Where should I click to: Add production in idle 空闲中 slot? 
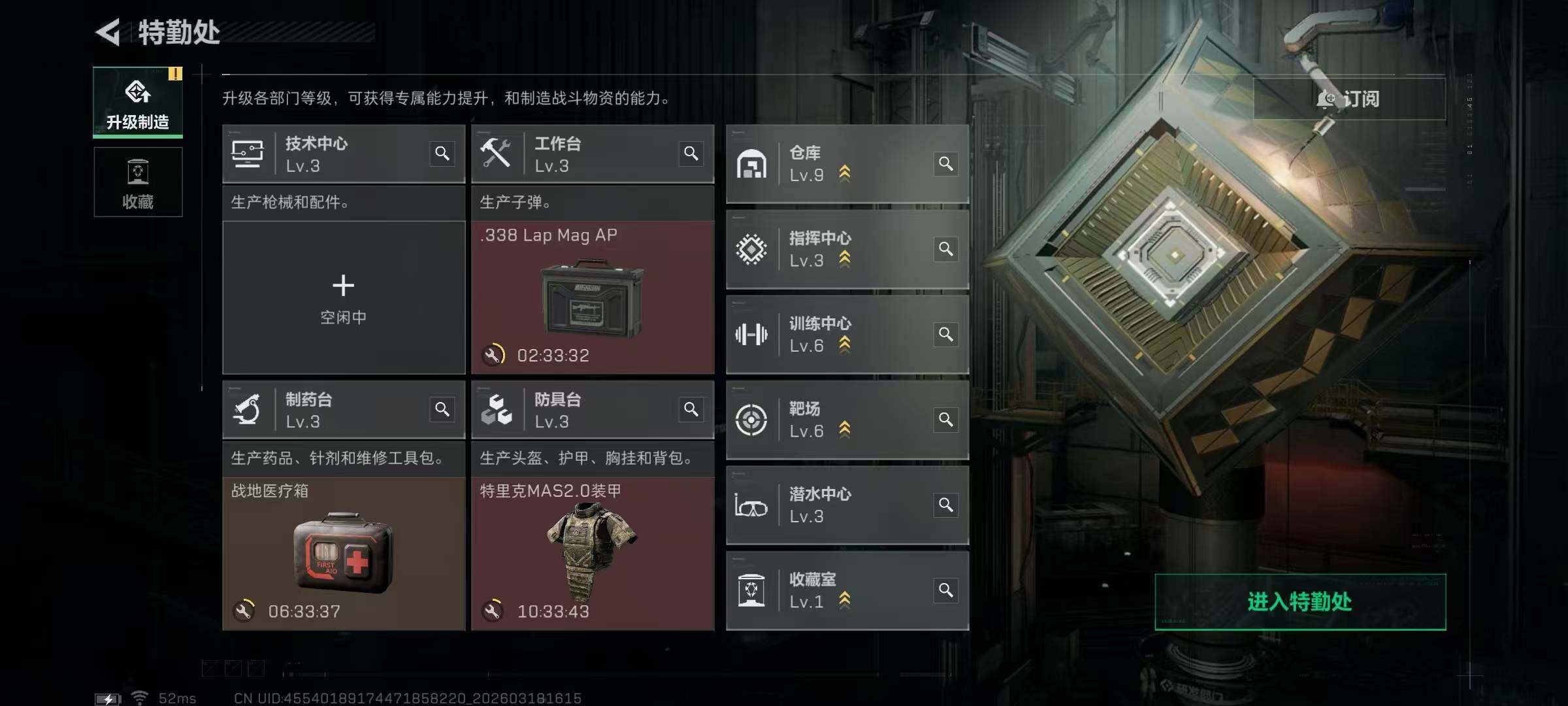(344, 297)
